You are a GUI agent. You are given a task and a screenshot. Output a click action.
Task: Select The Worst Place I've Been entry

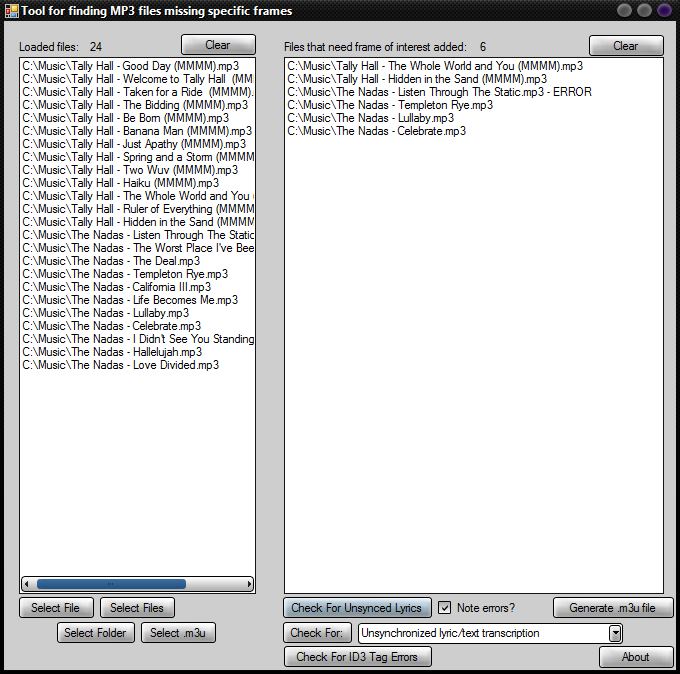[x=137, y=248]
